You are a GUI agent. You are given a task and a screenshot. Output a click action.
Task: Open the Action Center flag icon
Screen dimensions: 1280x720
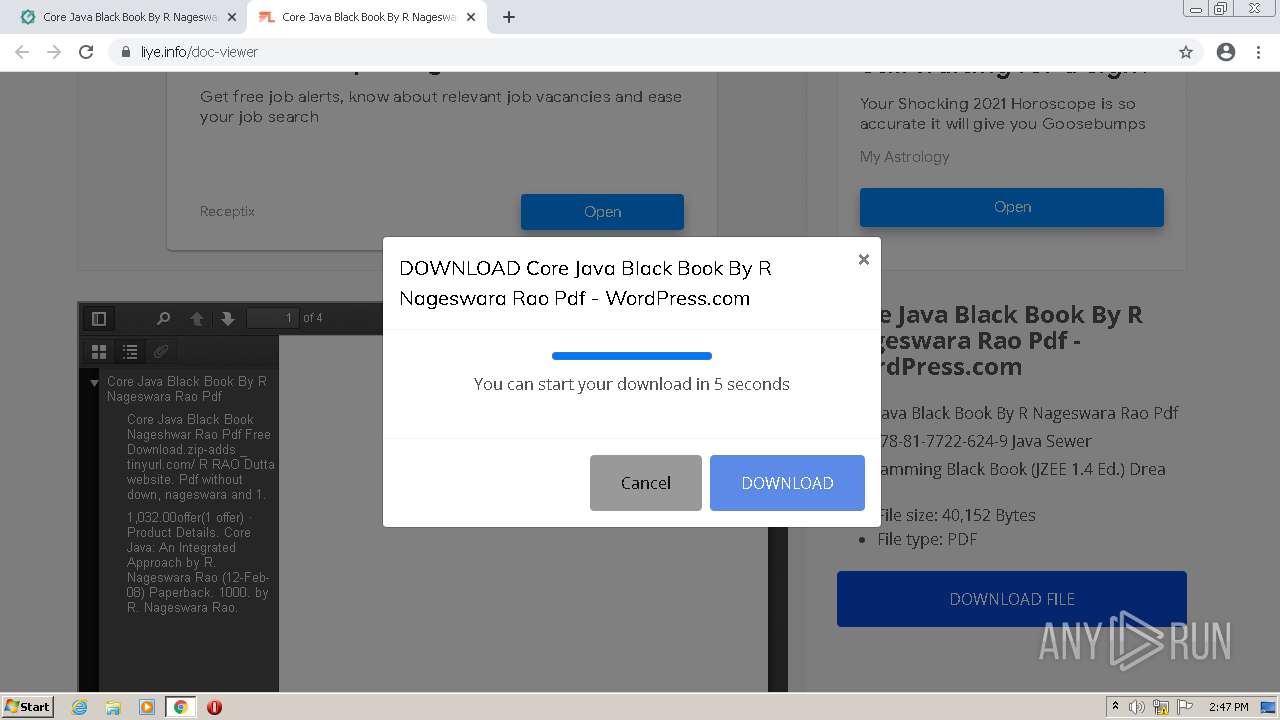[1183, 707]
